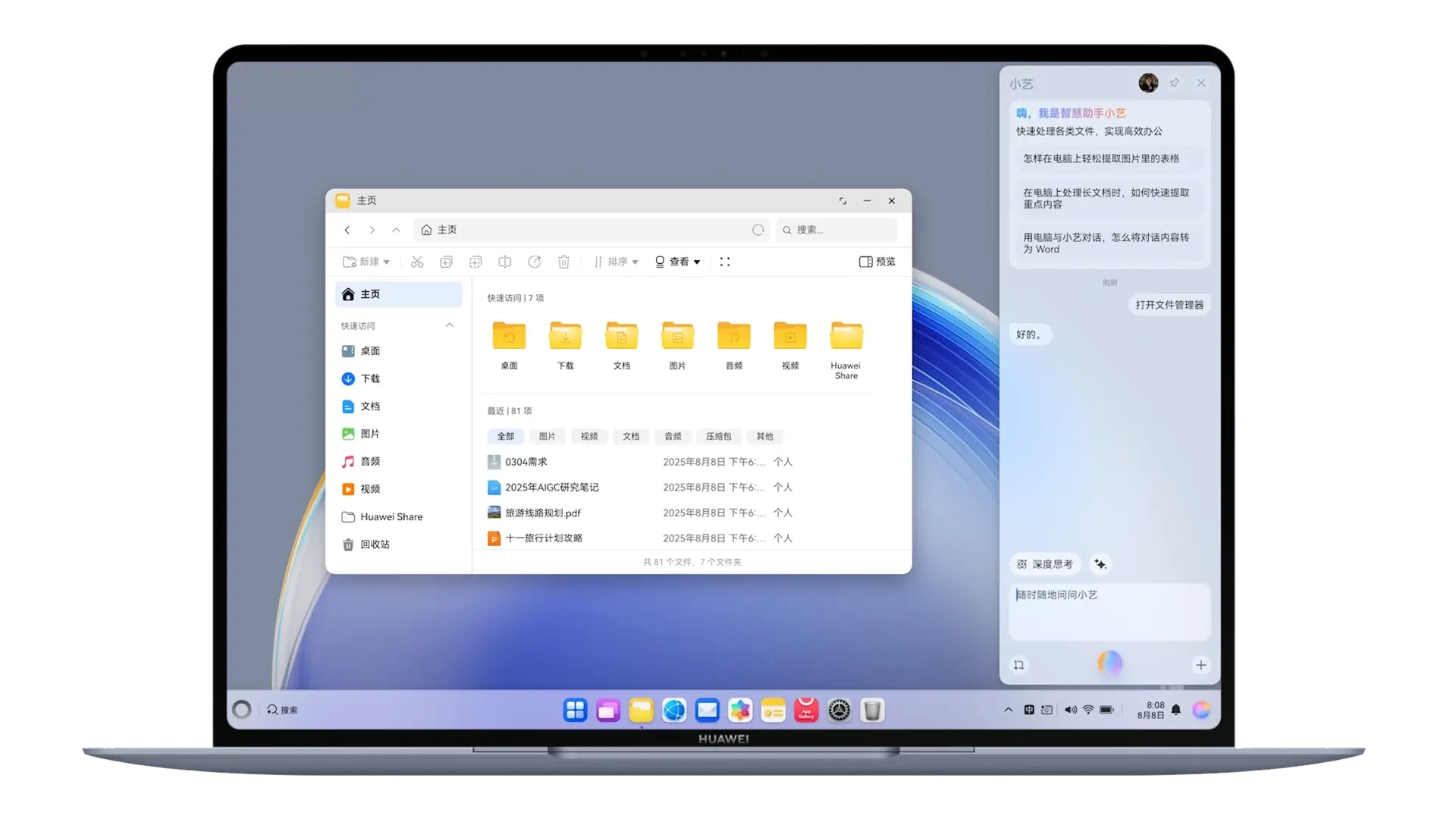Image resolution: width=1456 pixels, height=819 pixels.
Task: Open the 图片 quick access folder
Action: pos(678,345)
